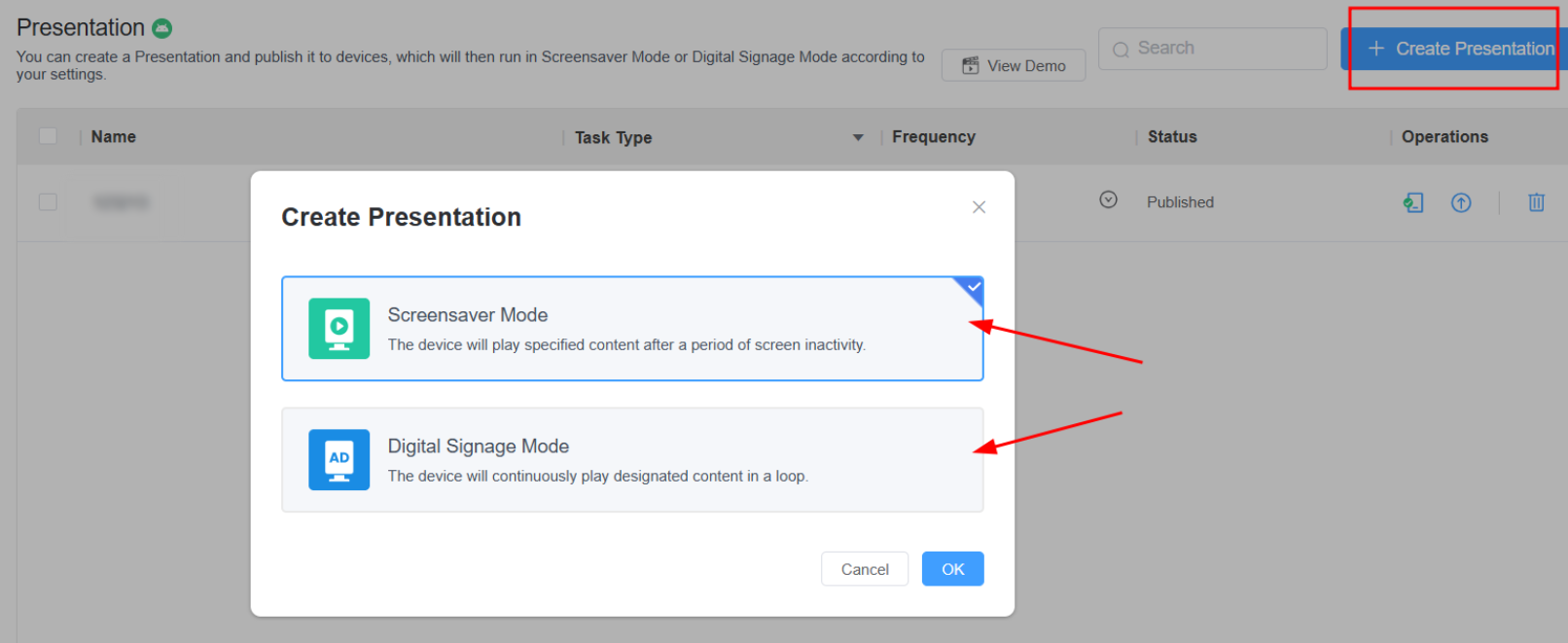Focus the Search input field

[1212, 49]
